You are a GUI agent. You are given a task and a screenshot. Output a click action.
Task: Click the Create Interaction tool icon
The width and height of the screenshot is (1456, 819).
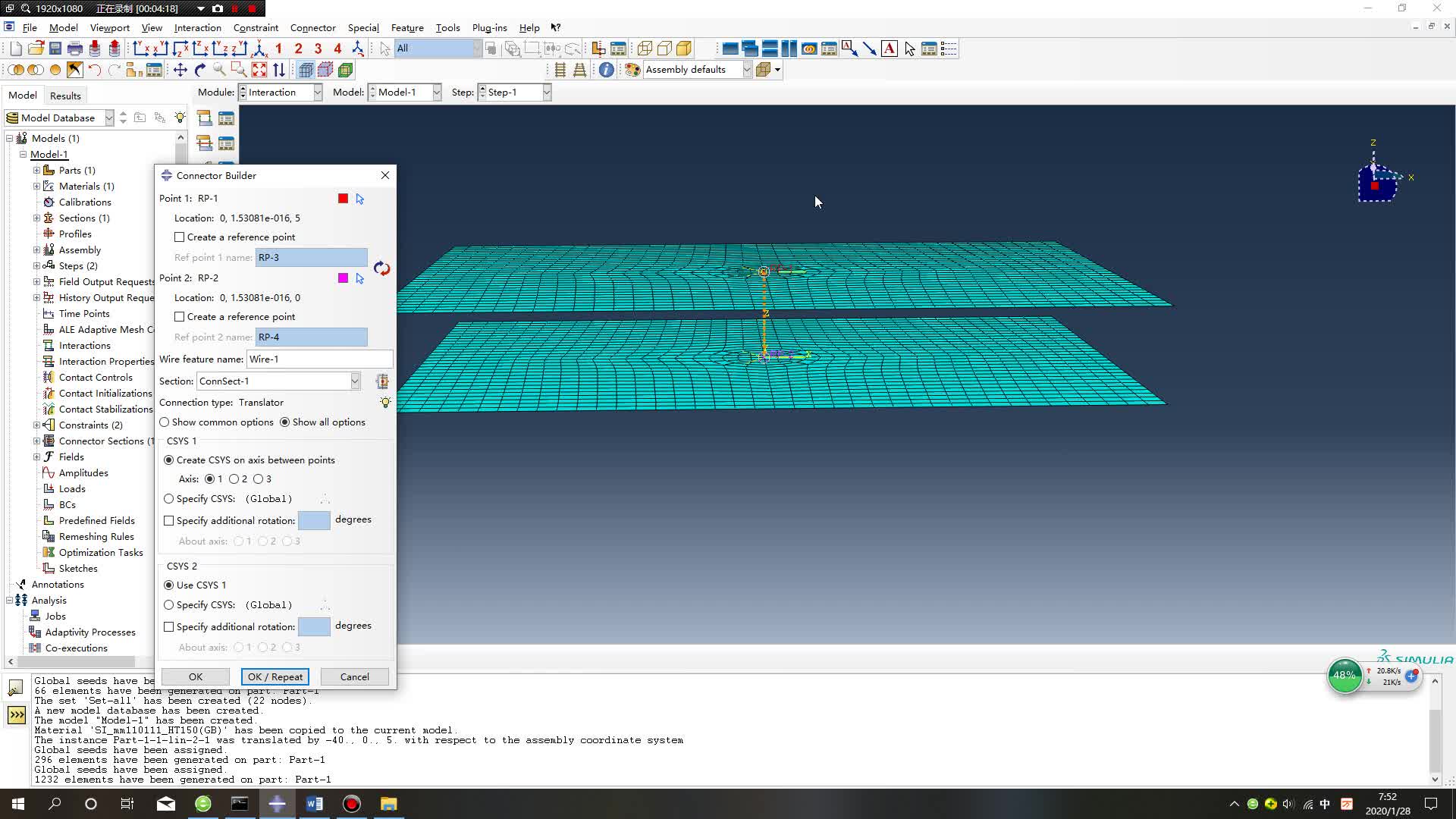(x=205, y=118)
